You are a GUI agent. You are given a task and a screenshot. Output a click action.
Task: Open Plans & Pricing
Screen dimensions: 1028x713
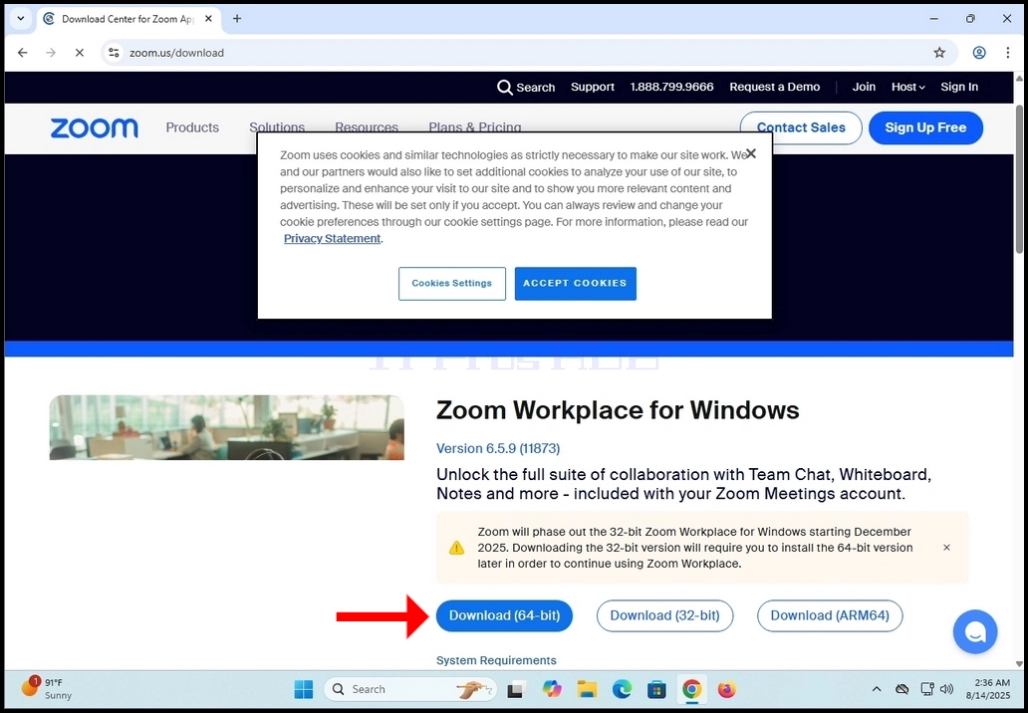[x=475, y=128]
